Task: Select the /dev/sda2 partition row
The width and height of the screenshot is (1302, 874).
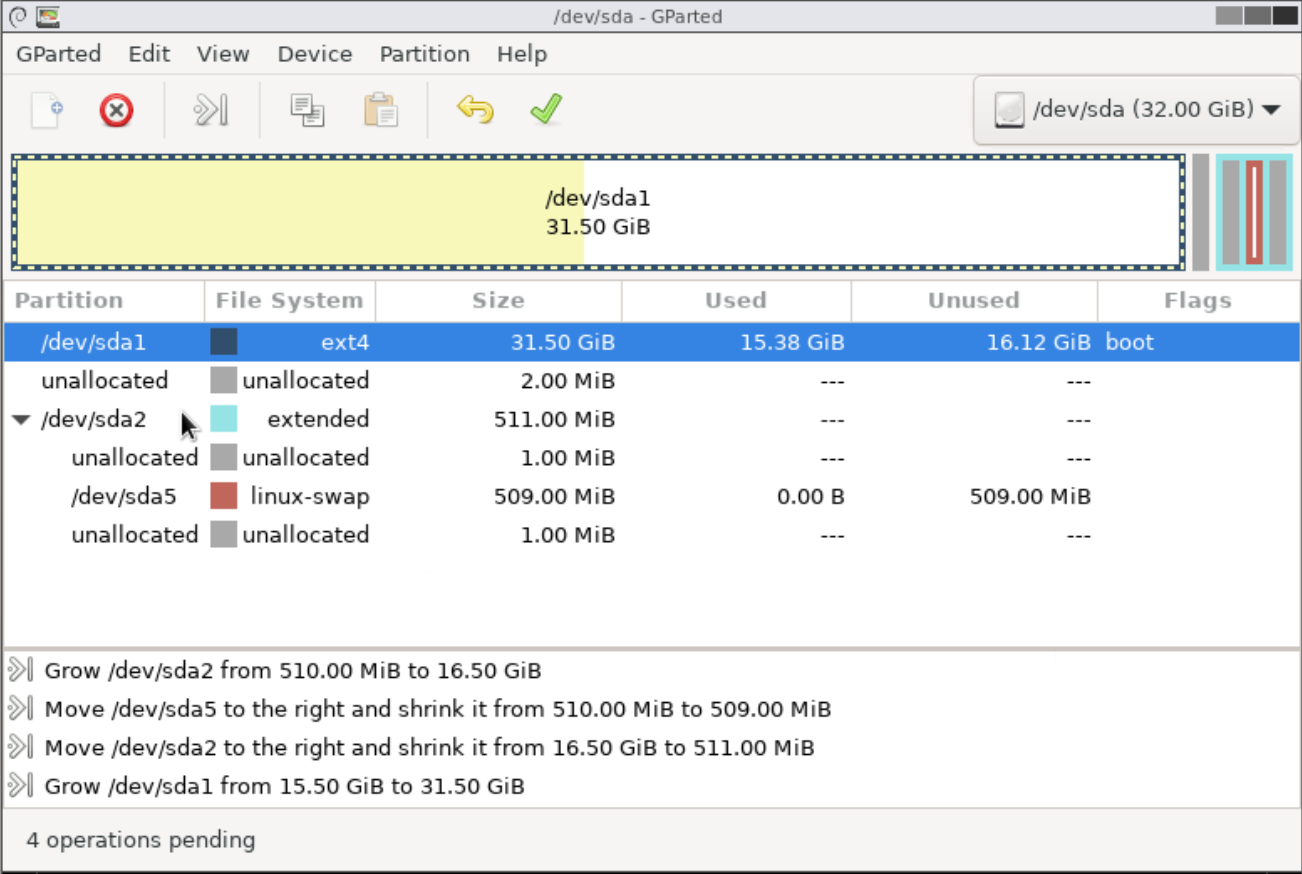Action: pyautogui.click(x=652, y=419)
